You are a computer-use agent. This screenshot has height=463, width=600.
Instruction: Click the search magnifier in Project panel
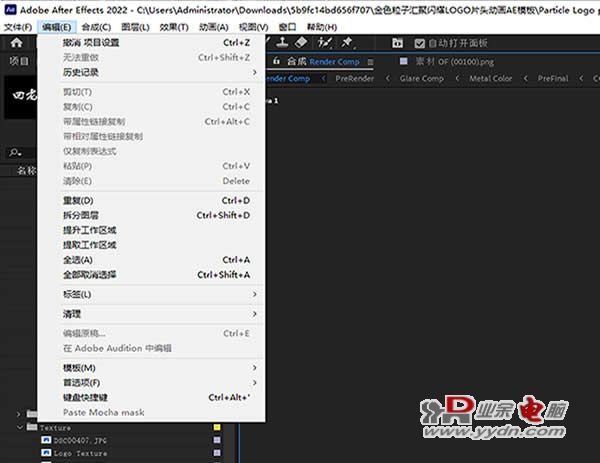[x=15, y=153]
